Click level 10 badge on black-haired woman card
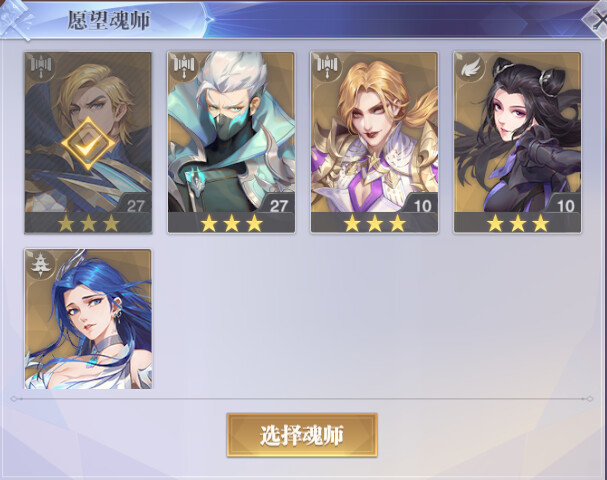This screenshot has height=480, width=607. pos(566,206)
